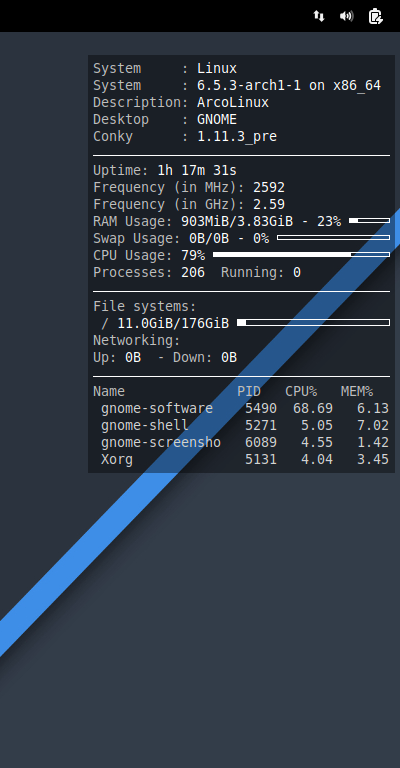Screen dimensions: 400x768
Task: Click the PID column header
Action: pyautogui.click(x=249, y=391)
